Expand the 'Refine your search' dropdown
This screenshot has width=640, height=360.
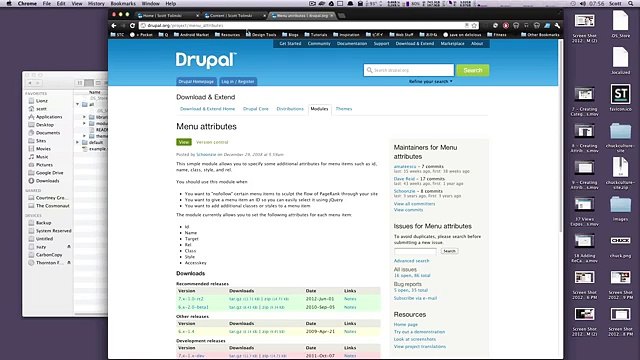[x=431, y=82]
